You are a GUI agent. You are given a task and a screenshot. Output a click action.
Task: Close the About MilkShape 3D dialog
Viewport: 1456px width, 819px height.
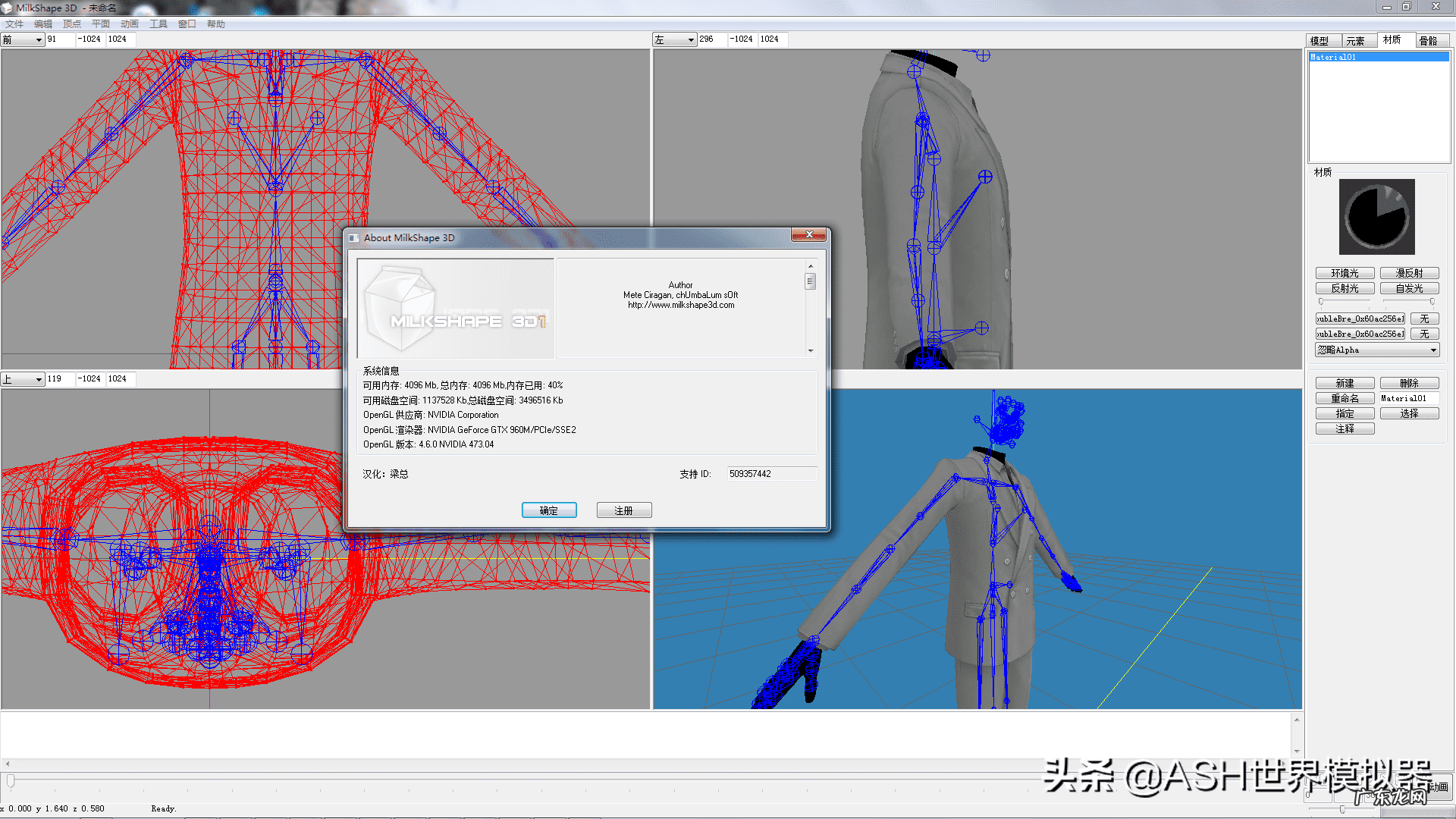tap(808, 235)
